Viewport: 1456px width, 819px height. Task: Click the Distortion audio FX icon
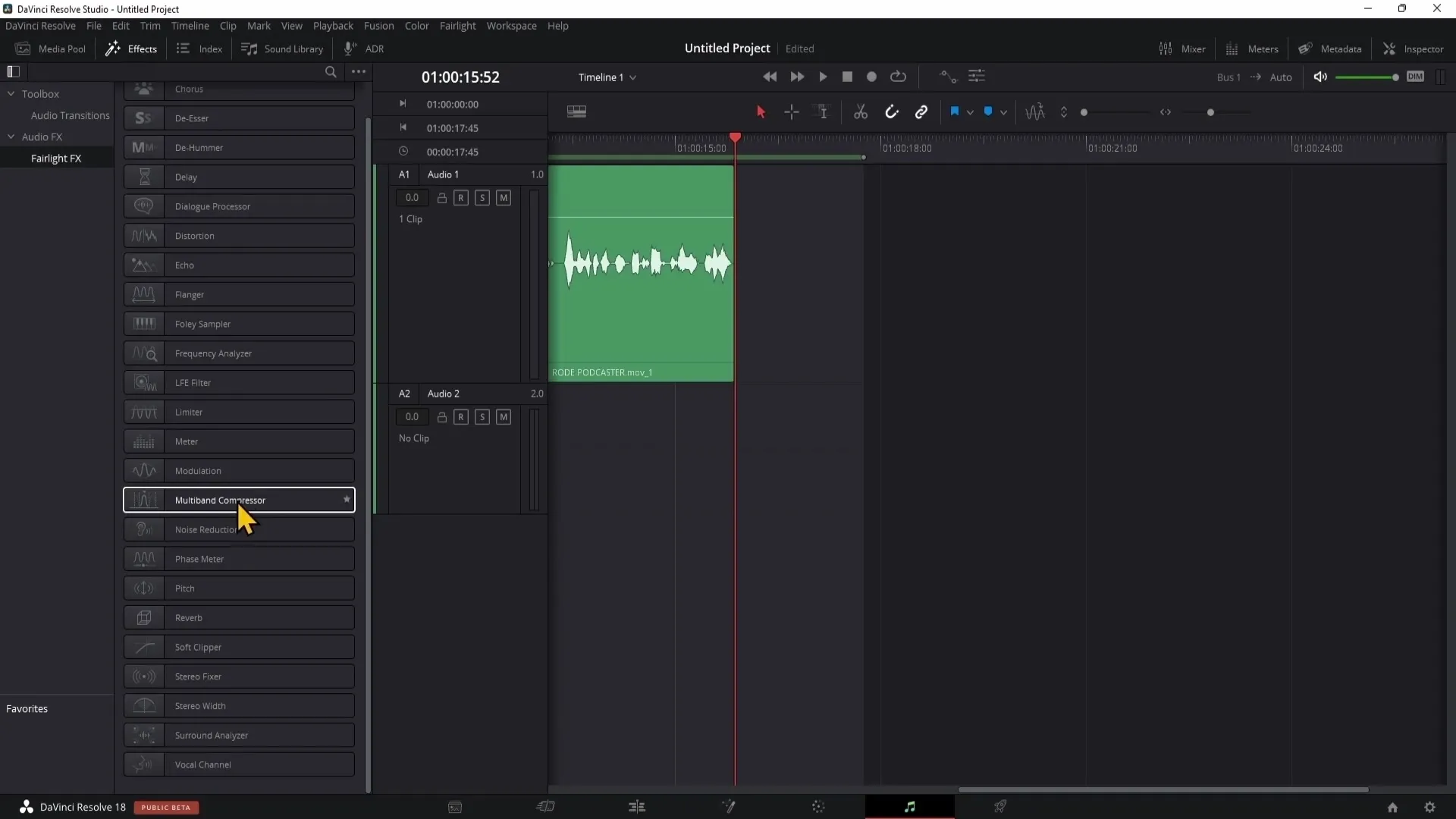pos(143,236)
